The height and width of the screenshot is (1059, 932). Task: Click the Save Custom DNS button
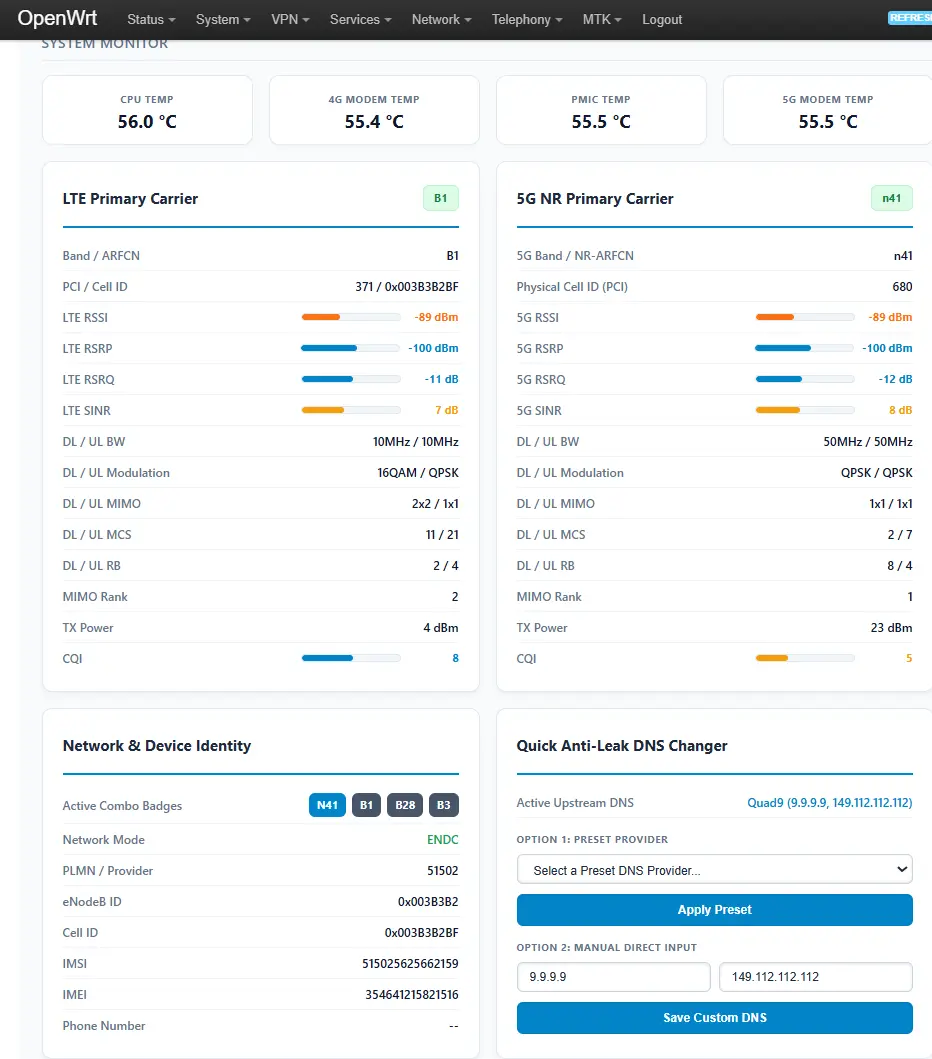(x=715, y=1018)
